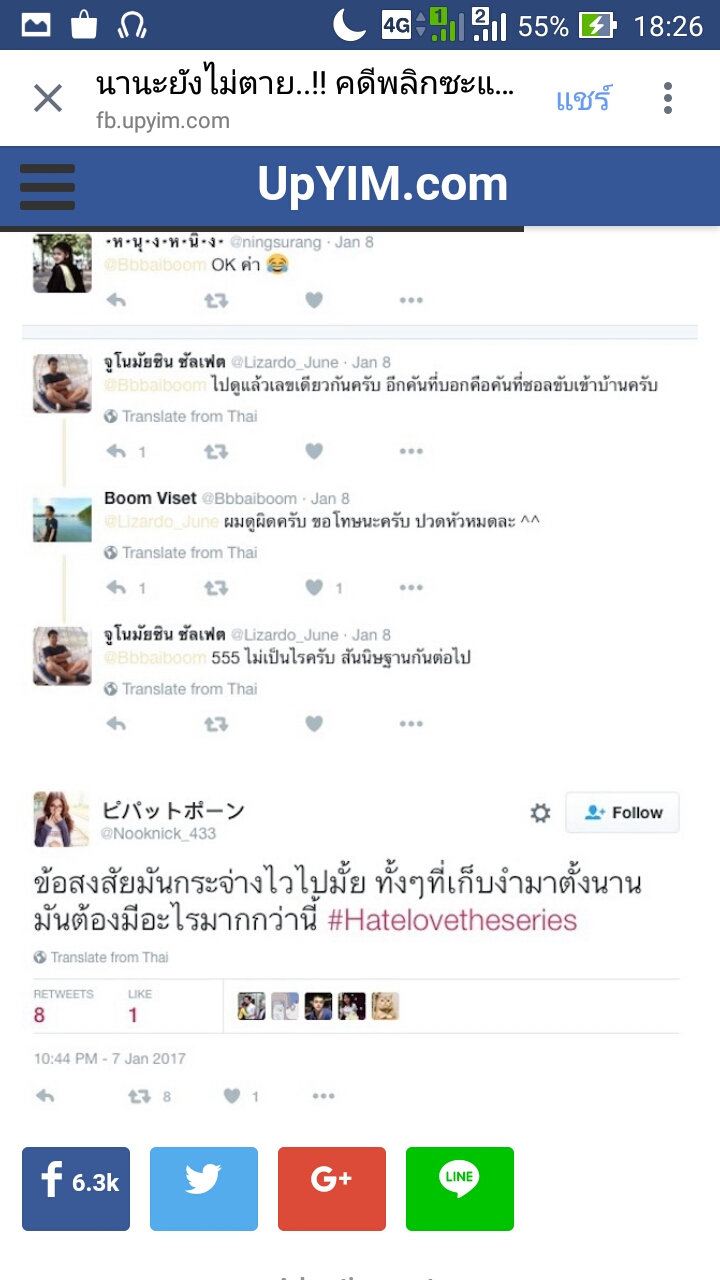
Task: Retweet the main Hatelovetheseries tweet
Action: pos(140,1096)
